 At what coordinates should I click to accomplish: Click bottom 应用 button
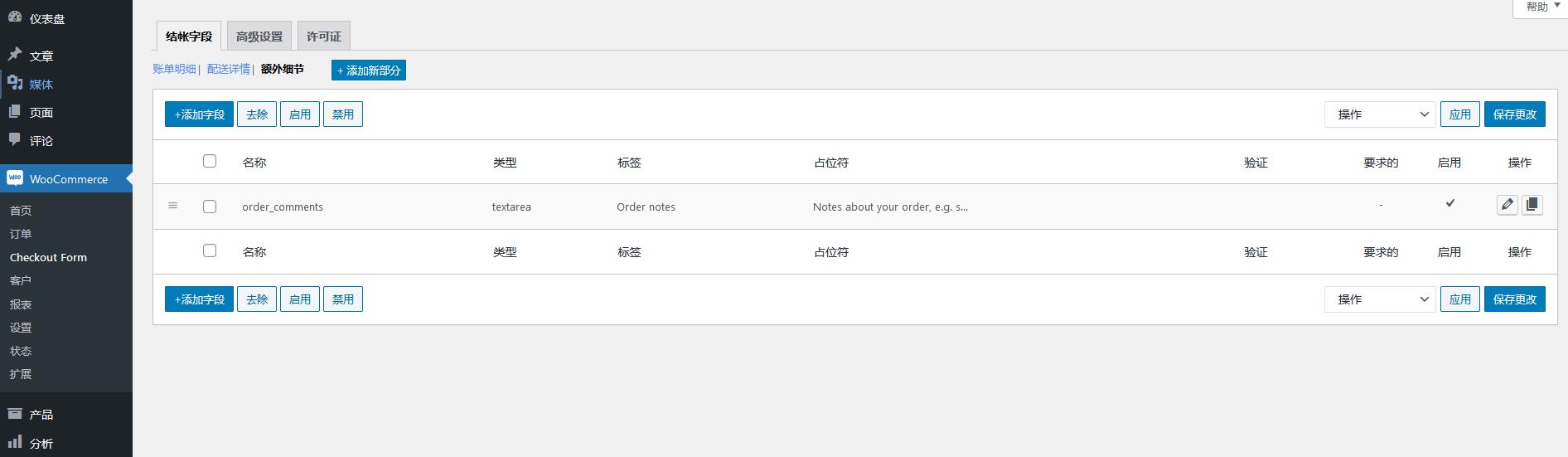click(1460, 299)
